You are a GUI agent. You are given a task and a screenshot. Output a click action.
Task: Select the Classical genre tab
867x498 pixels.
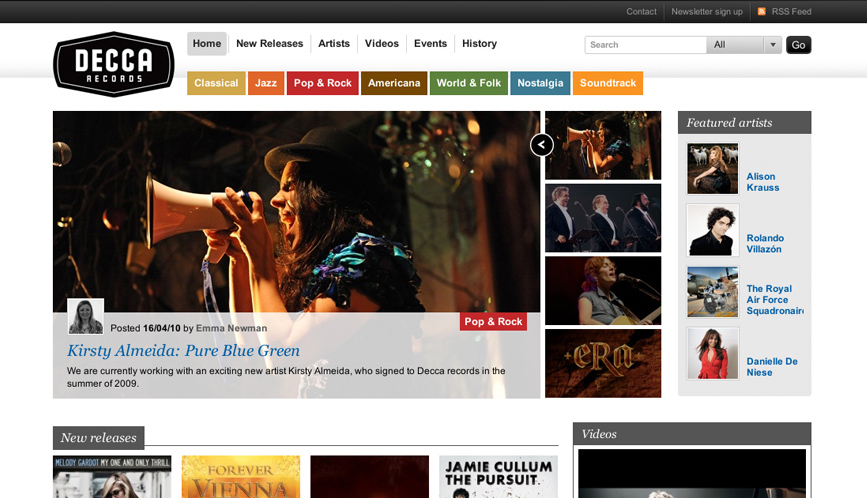coord(216,83)
